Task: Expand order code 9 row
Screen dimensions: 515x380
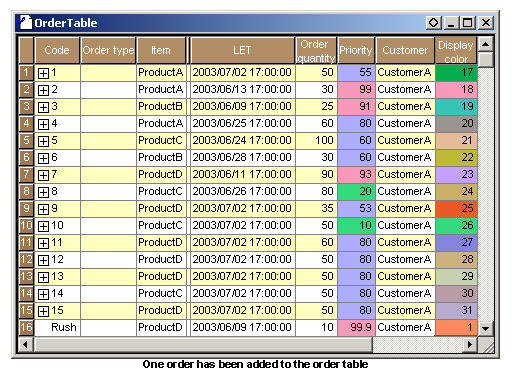Action: [43, 209]
